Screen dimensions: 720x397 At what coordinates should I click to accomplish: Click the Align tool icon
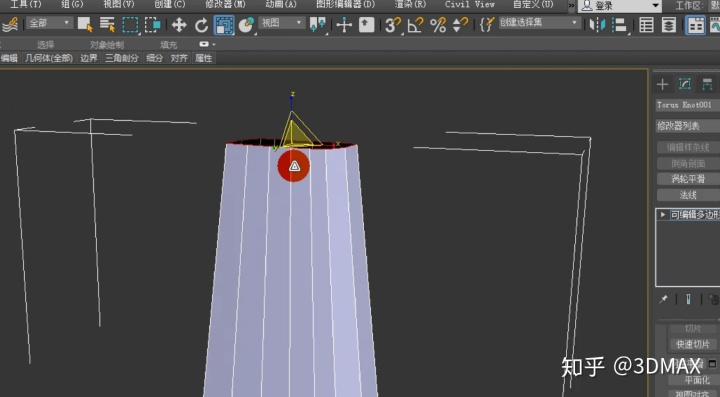tap(620, 25)
